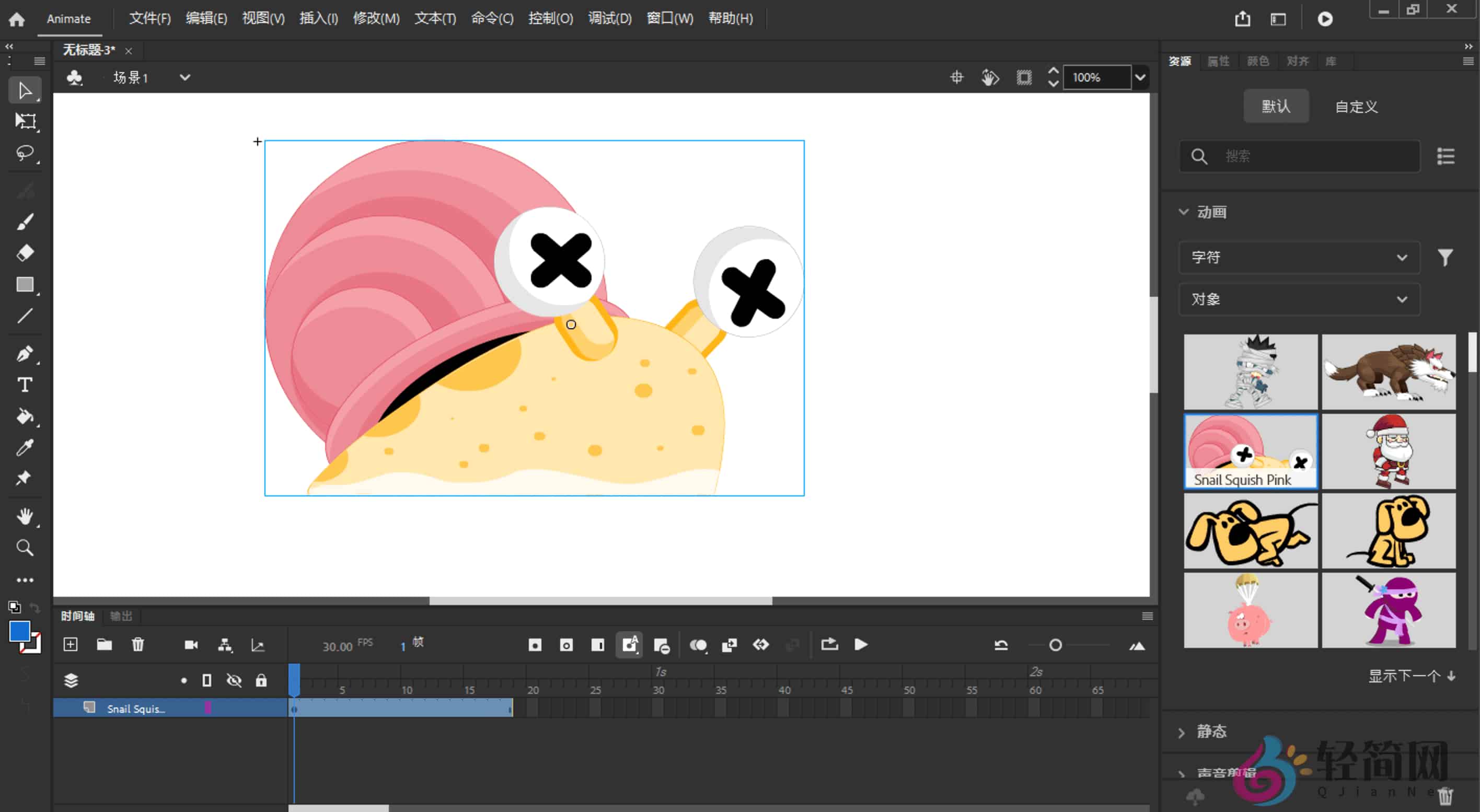Image resolution: width=1480 pixels, height=812 pixels.
Task: Select the Text tool
Action: point(25,385)
